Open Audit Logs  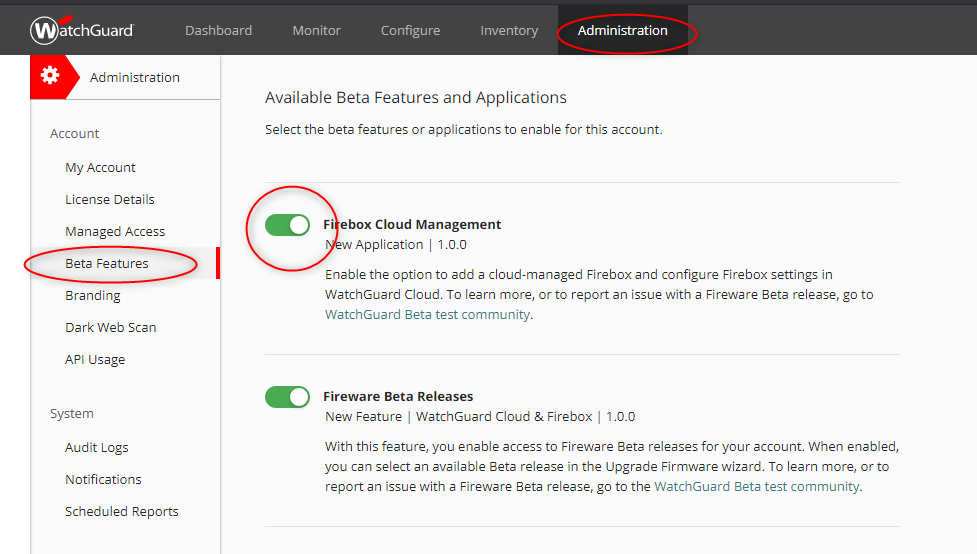tap(97, 447)
